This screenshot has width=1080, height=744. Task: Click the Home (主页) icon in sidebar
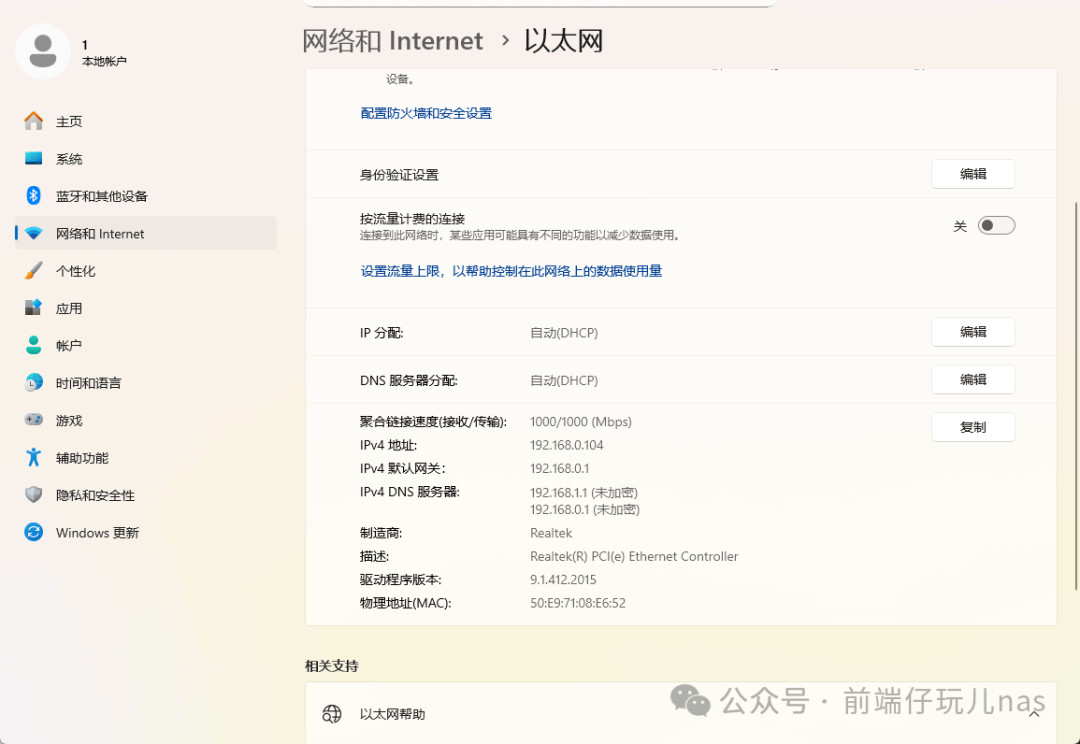click(x=34, y=121)
